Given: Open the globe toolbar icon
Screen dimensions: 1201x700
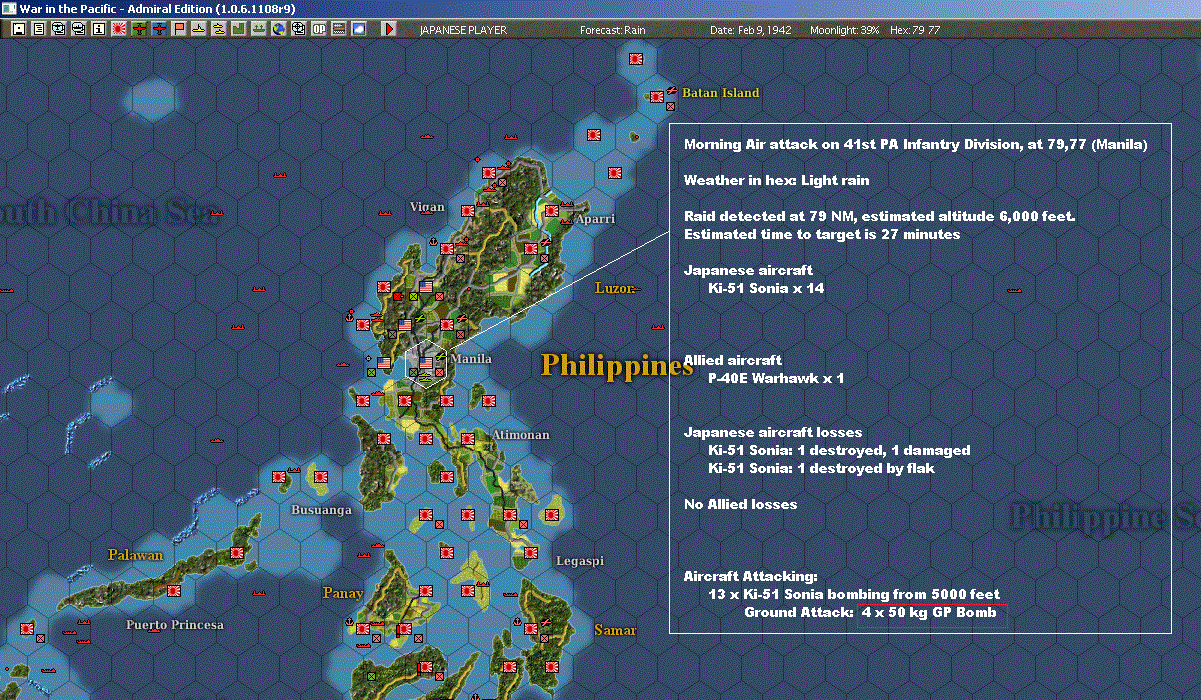Looking at the screenshot, I should [x=279, y=29].
